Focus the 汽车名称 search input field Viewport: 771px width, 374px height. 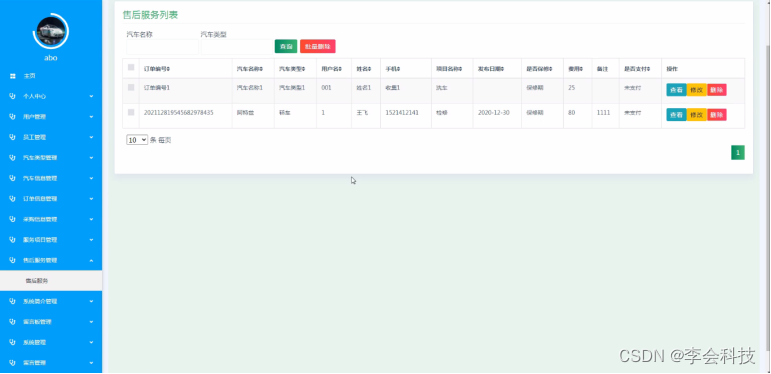click(x=162, y=47)
